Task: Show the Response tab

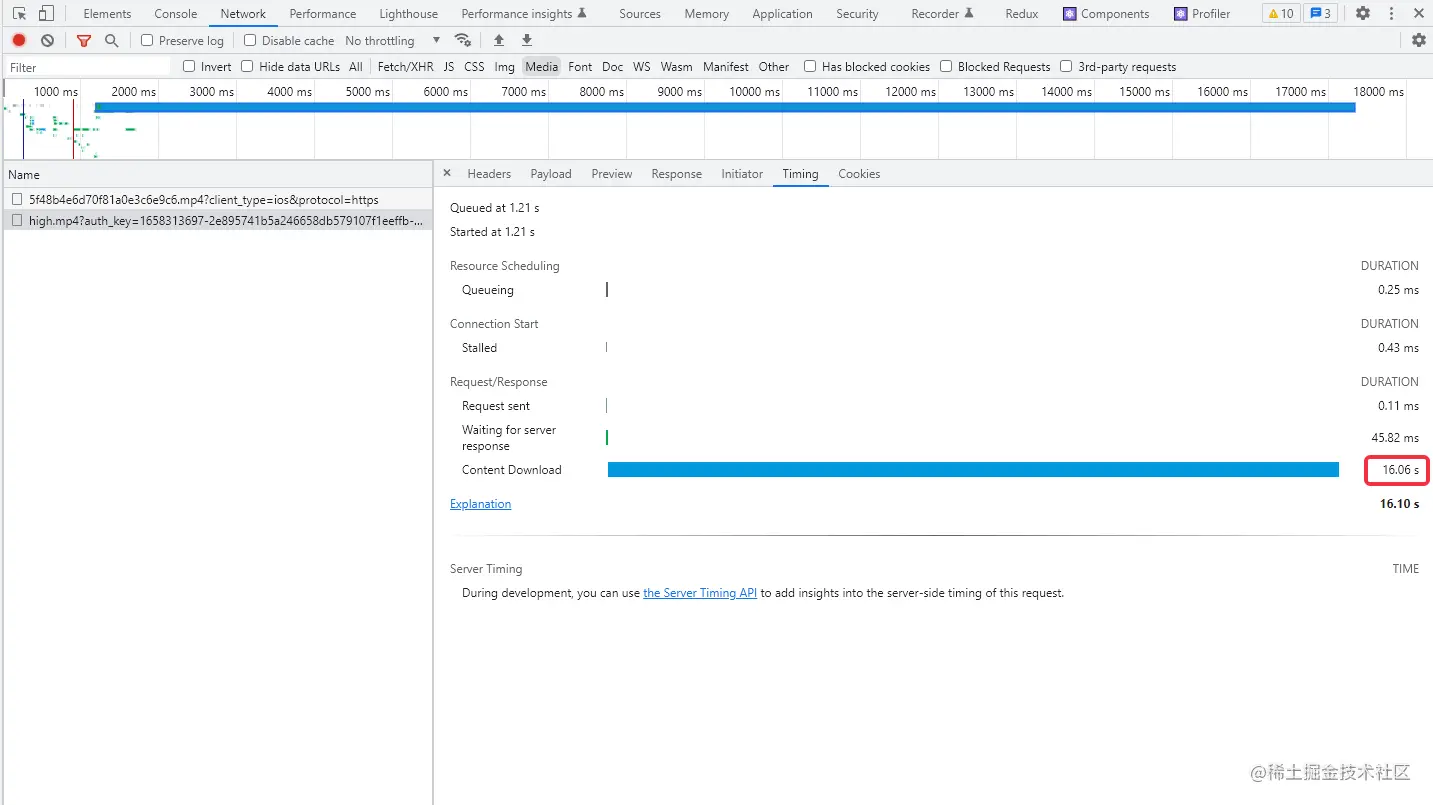Action: pyautogui.click(x=677, y=173)
